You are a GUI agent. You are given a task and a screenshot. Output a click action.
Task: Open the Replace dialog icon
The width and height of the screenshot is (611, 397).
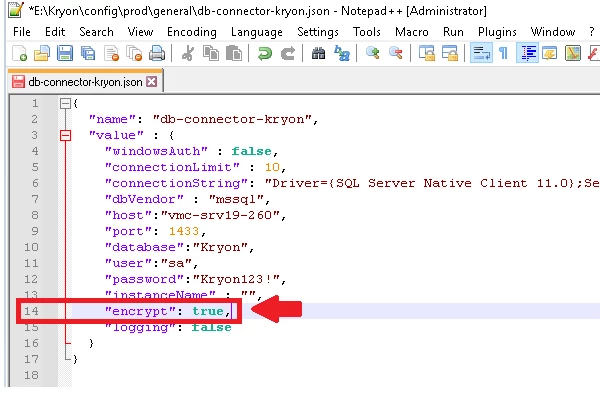pyautogui.click(x=342, y=53)
